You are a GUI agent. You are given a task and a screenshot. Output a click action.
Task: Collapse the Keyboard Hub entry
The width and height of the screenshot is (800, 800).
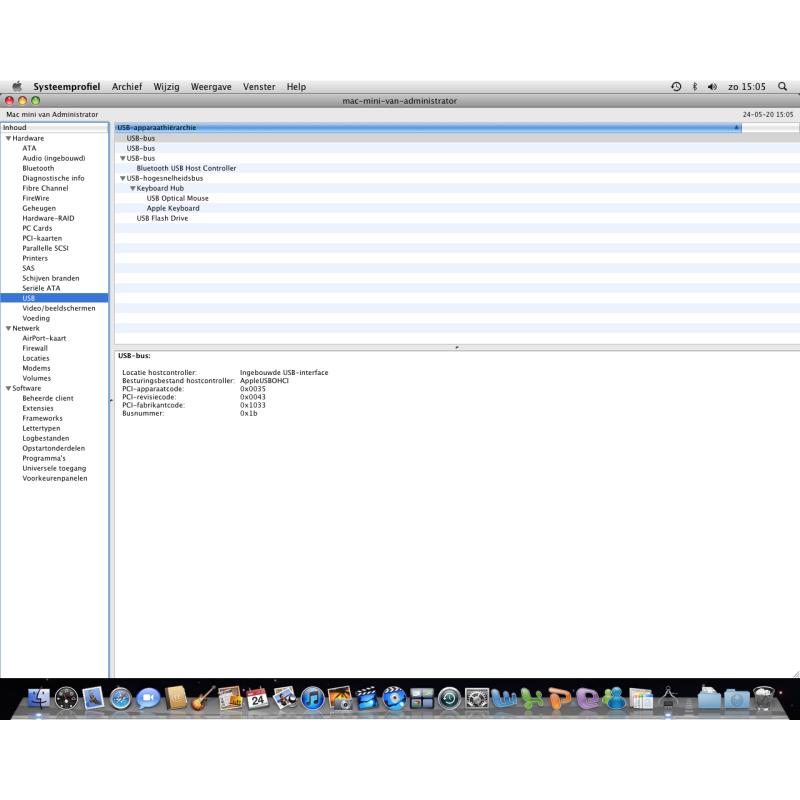click(133, 188)
